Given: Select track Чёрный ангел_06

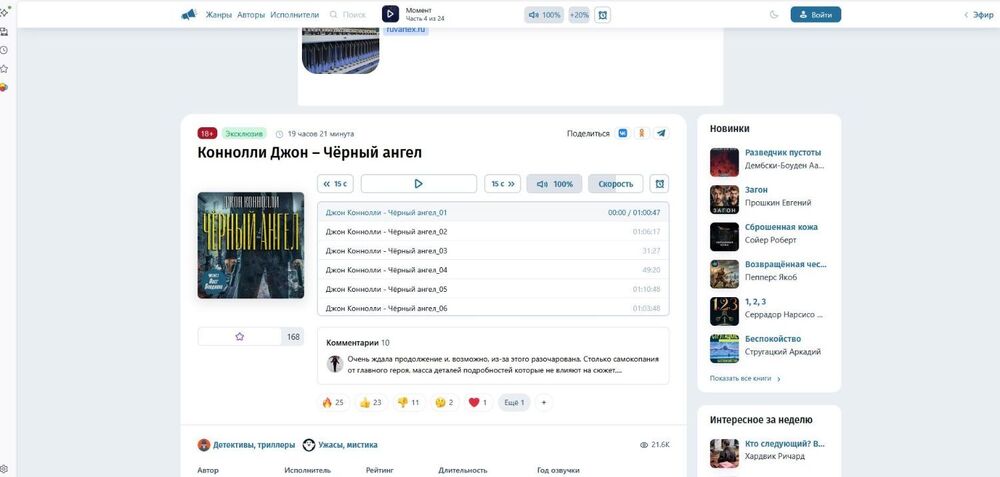Looking at the screenshot, I should click(x=493, y=307).
